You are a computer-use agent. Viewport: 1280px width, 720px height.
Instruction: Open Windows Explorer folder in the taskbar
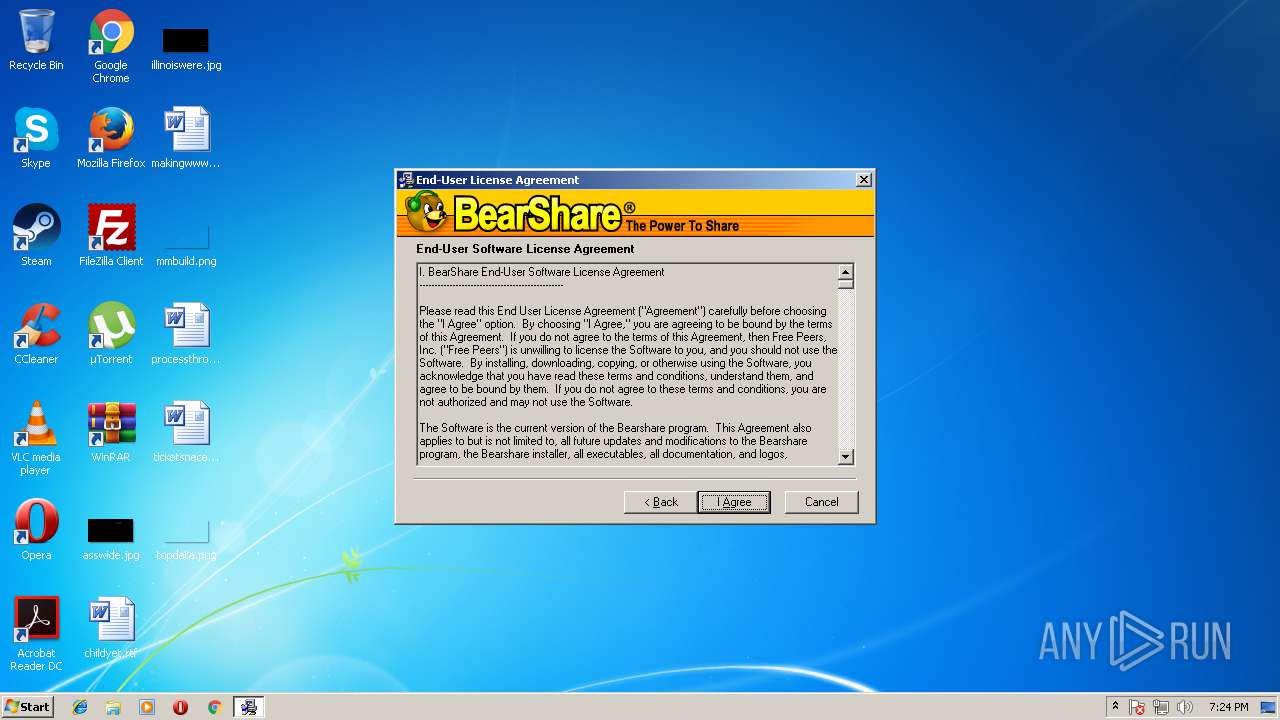(113, 707)
